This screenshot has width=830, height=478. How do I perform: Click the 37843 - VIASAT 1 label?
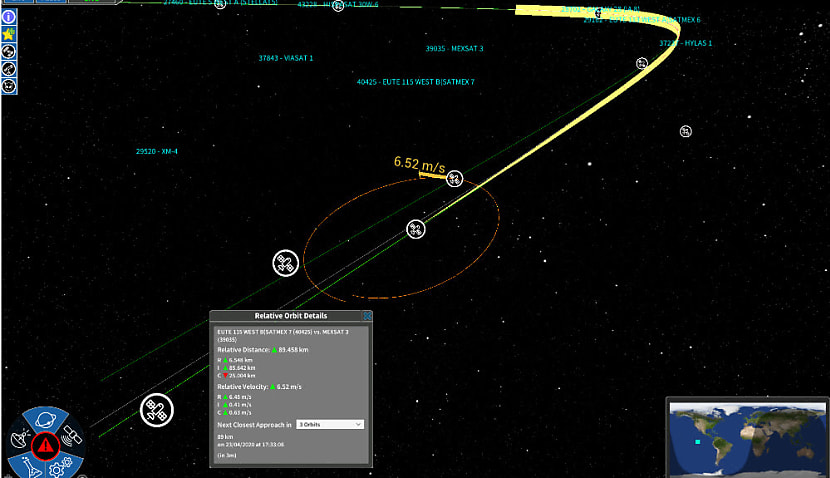(x=286, y=58)
